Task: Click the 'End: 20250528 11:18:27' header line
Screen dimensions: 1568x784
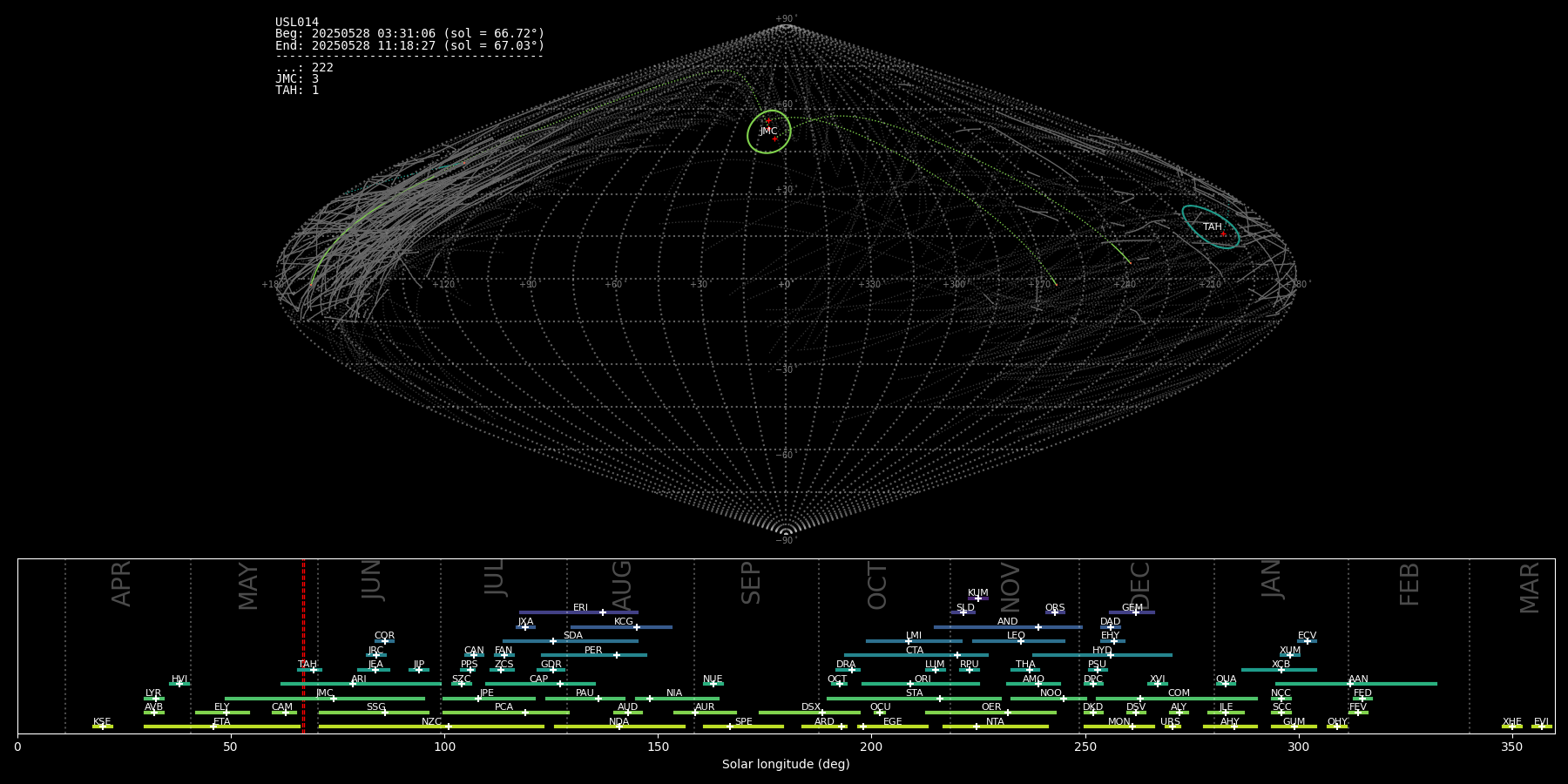Action: coord(409,45)
